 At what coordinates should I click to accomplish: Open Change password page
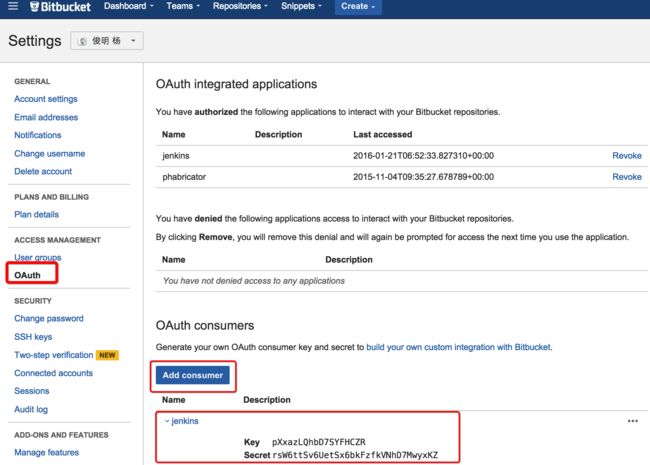(49, 318)
